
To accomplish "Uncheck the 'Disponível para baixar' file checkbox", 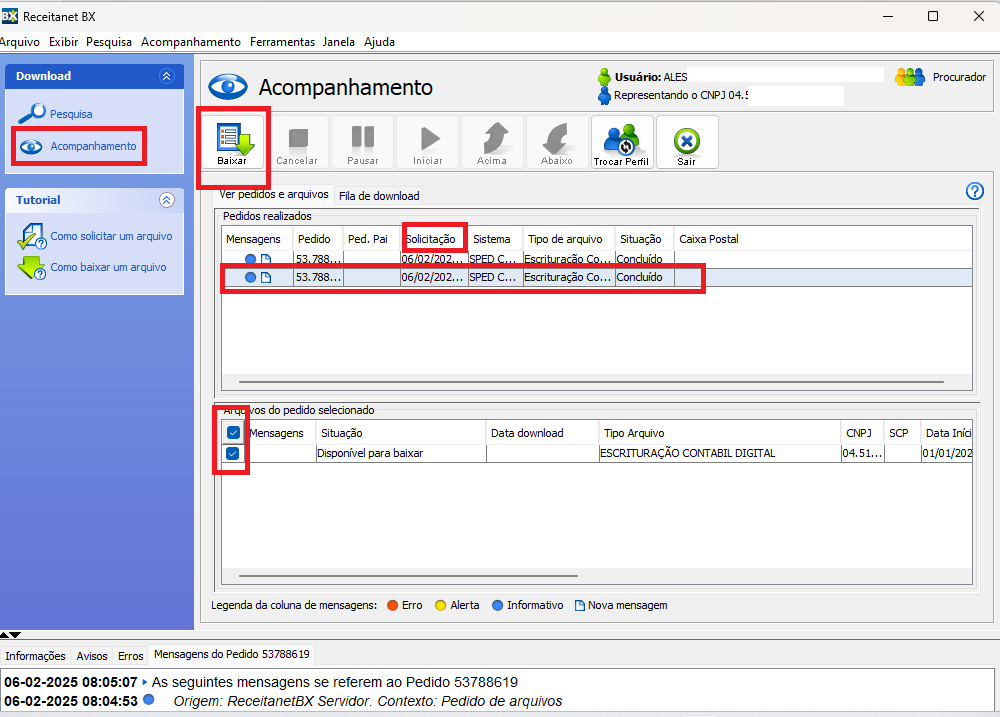I will point(233,454).
